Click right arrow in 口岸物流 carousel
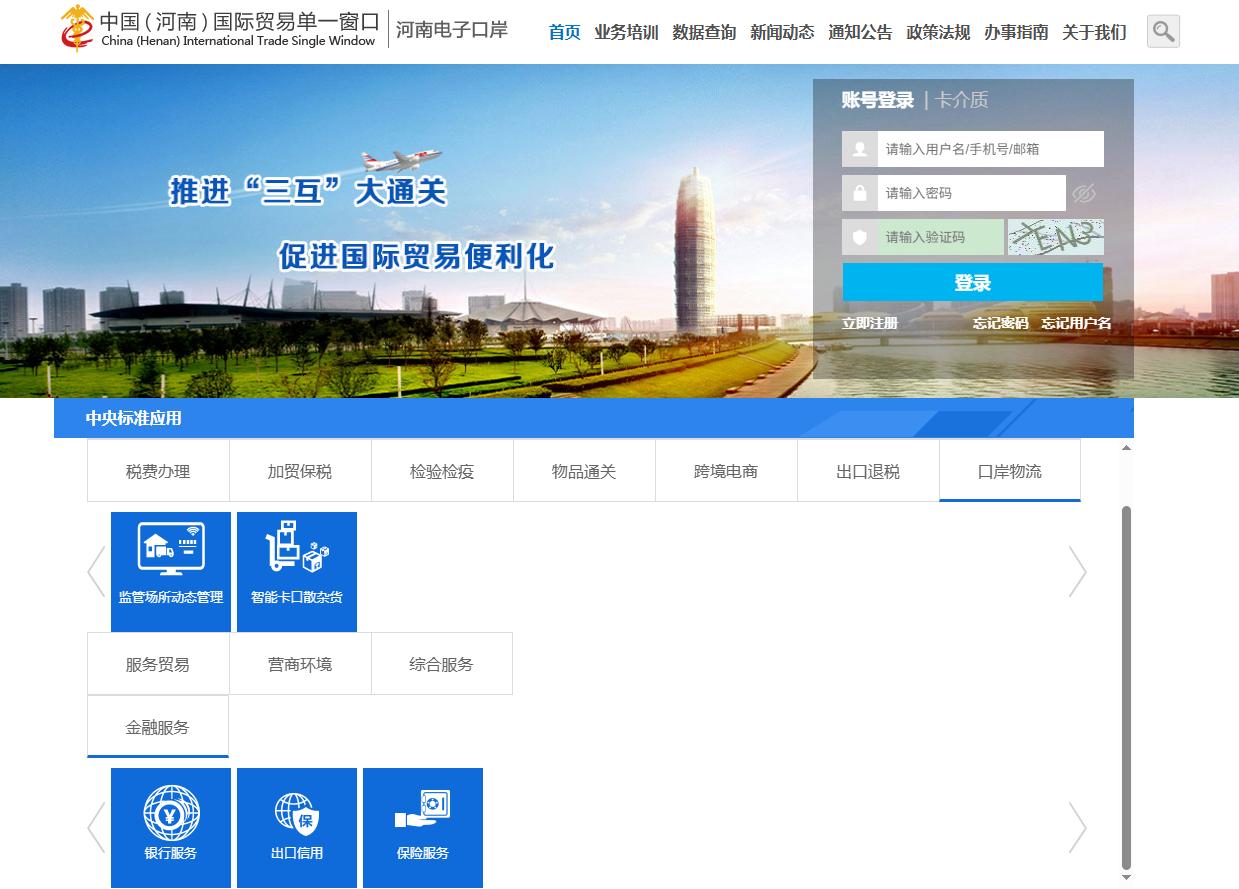The height and width of the screenshot is (889, 1239). [1077, 571]
